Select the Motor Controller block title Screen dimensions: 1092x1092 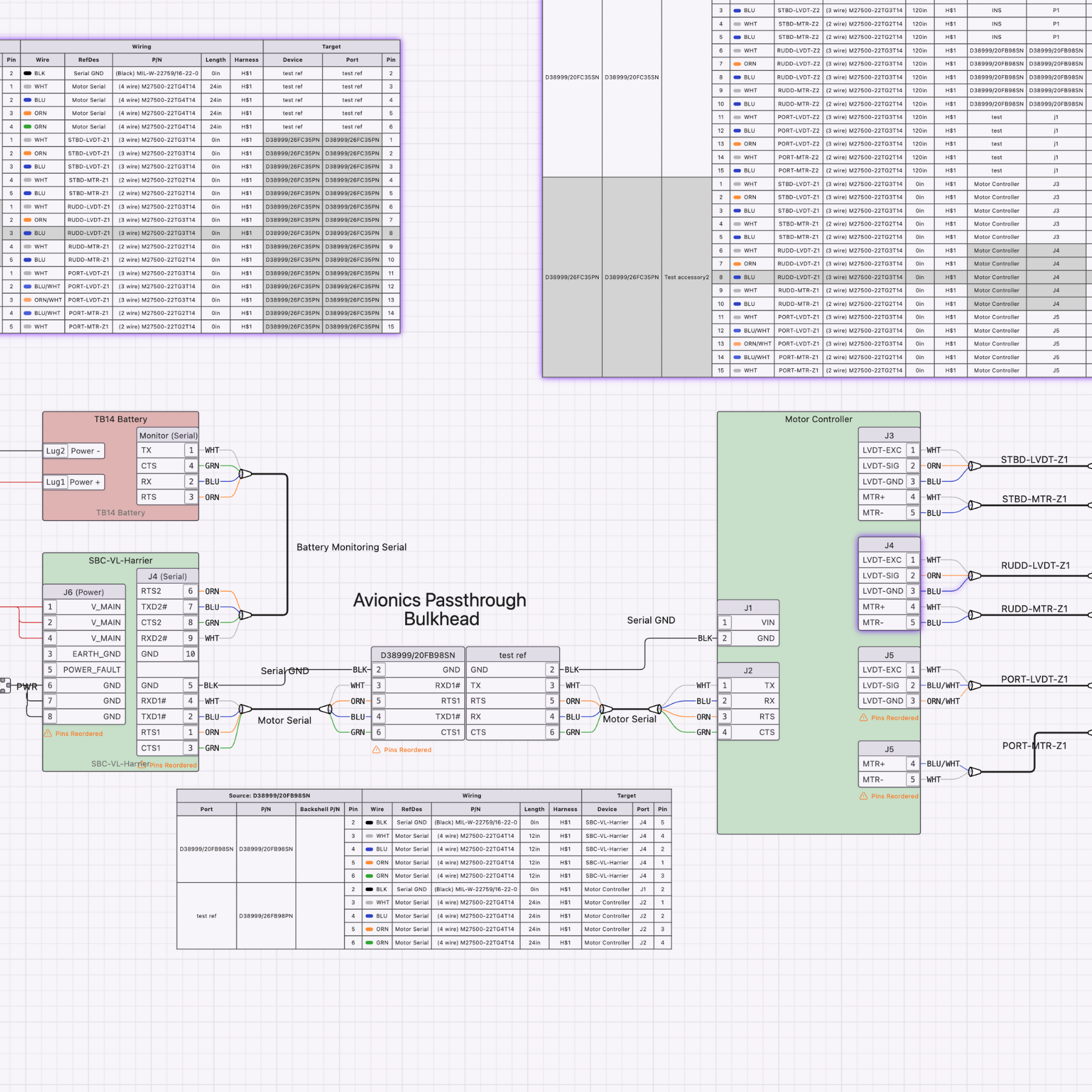pos(818,419)
